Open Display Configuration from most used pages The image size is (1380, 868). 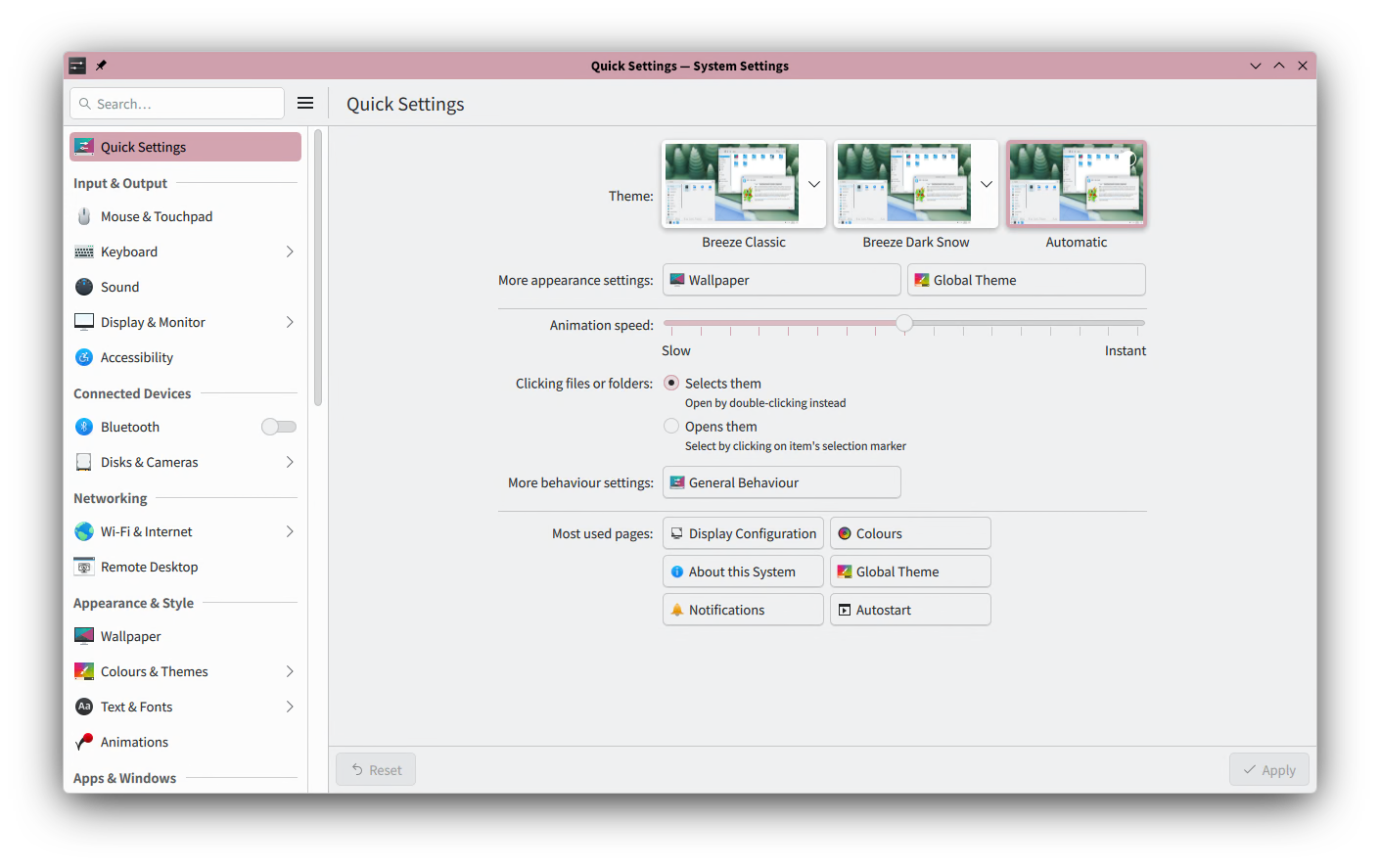point(743,533)
